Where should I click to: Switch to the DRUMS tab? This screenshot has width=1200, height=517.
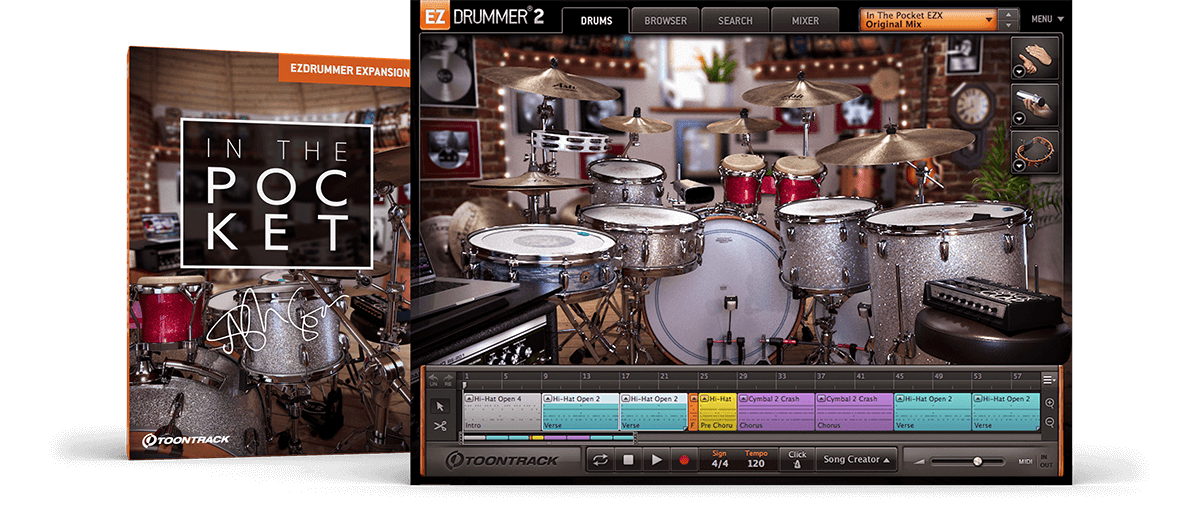(x=596, y=20)
